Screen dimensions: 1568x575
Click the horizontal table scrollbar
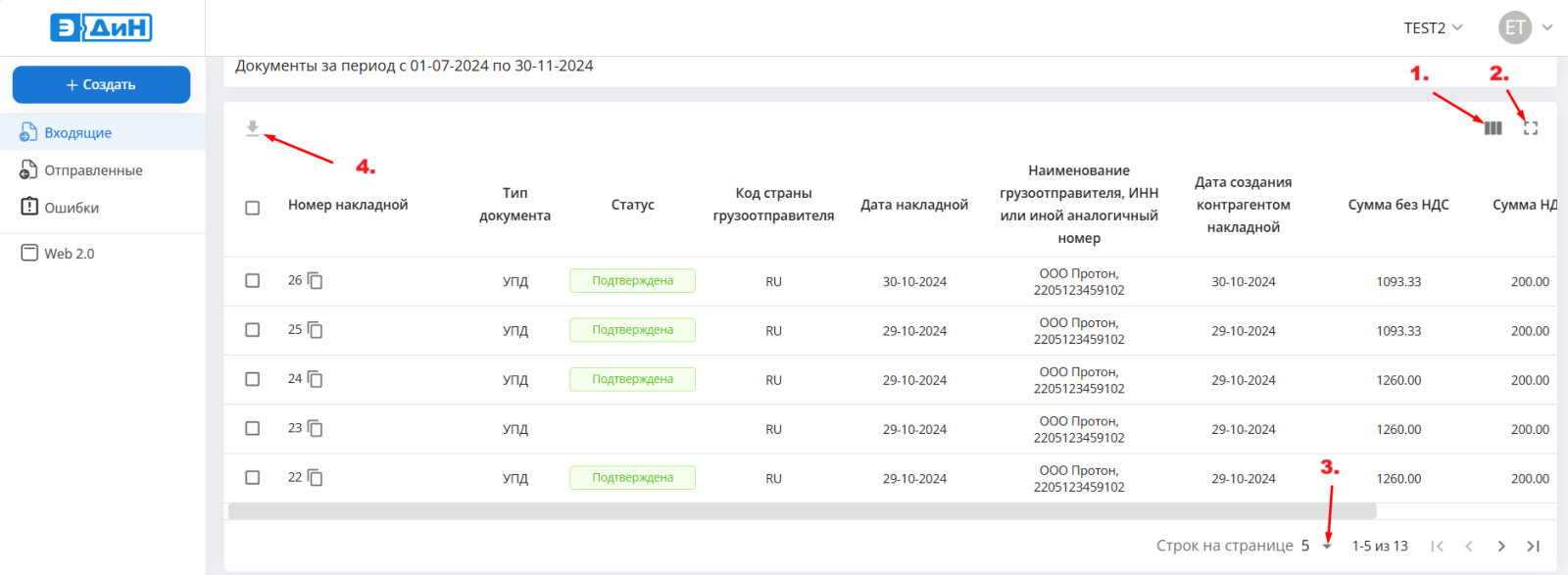pos(802,511)
